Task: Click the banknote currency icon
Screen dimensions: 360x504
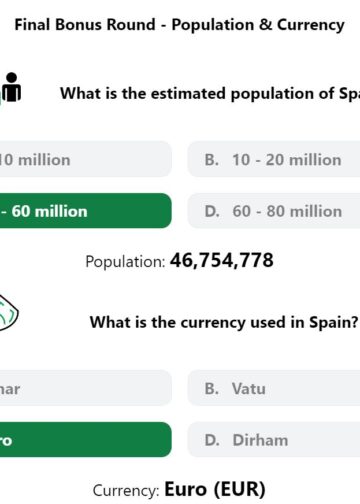Action: [x=9, y=312]
